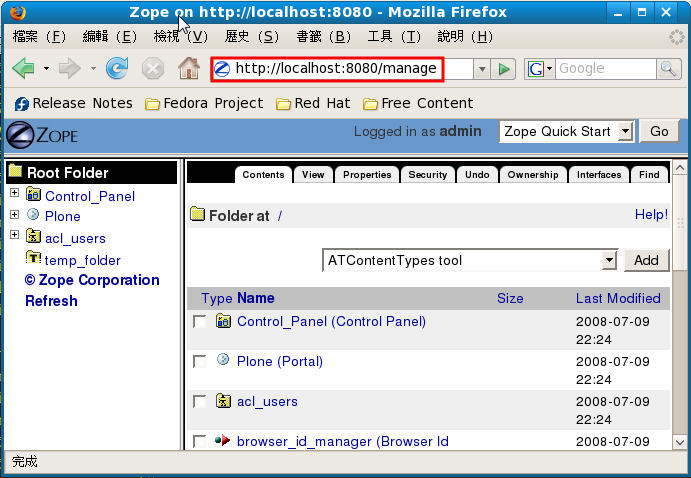Click Plone portal icon in contents table

pos(223,359)
